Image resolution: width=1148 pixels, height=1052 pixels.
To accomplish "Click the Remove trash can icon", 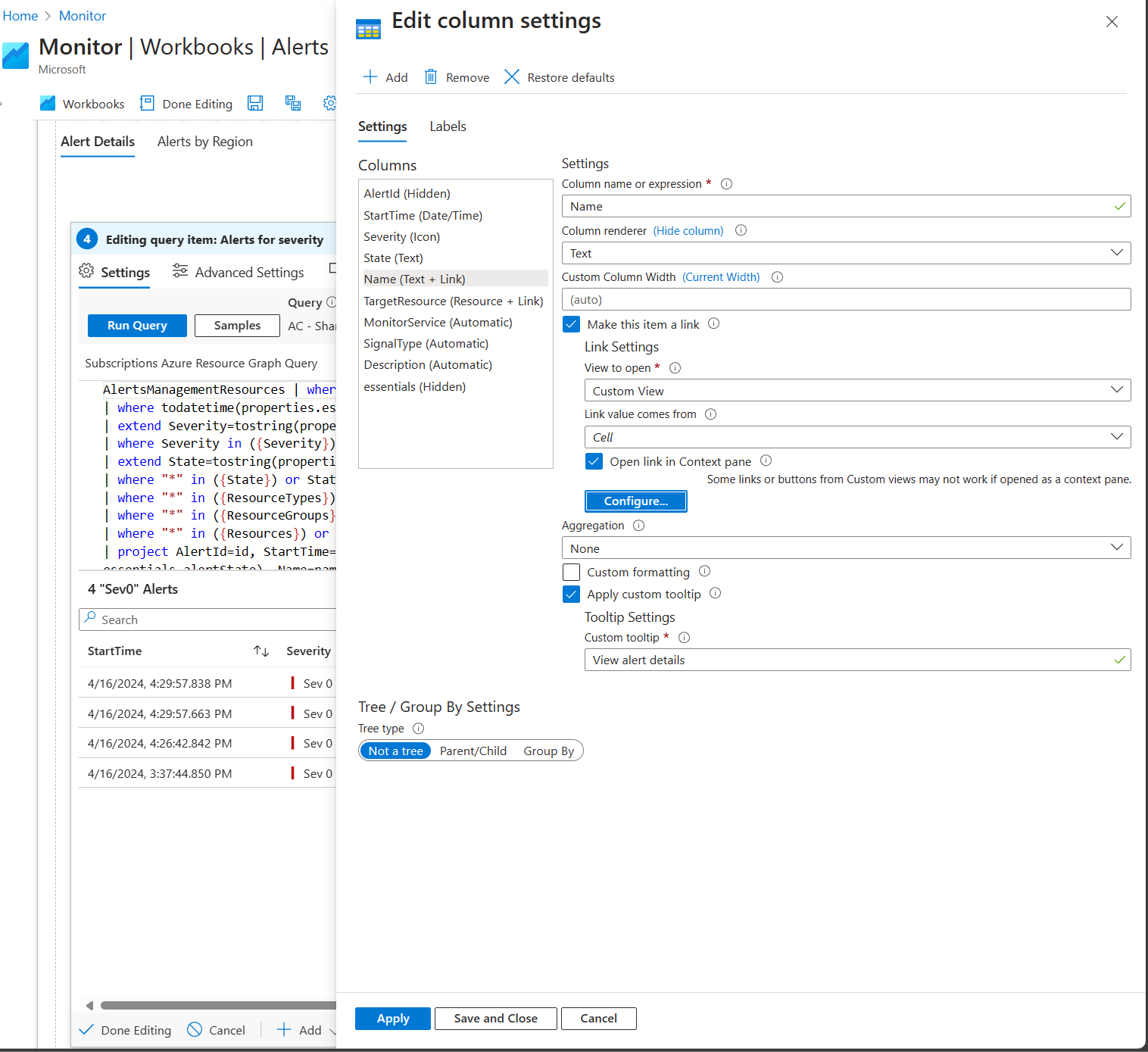I will pyautogui.click(x=431, y=76).
